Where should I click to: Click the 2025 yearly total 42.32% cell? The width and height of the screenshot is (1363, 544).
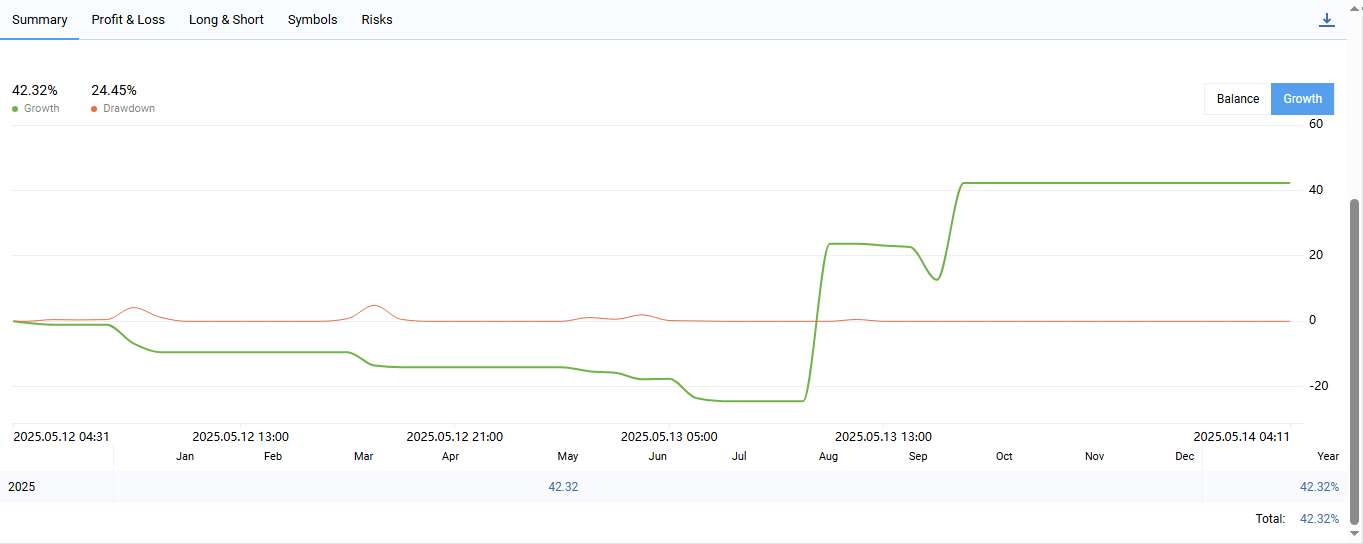tap(1319, 487)
